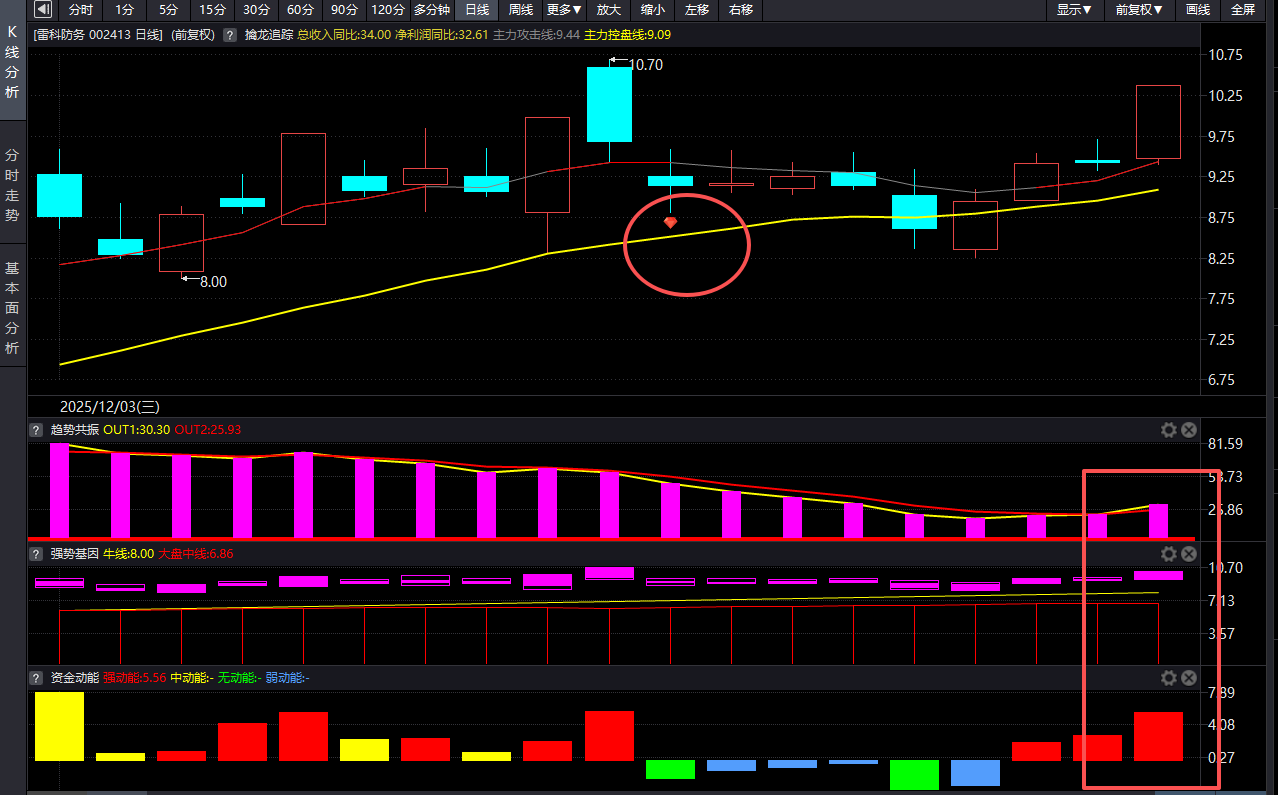Open settings gear of 趋势共振 panel
Image resolution: width=1278 pixels, height=795 pixels.
[x=1168, y=430]
